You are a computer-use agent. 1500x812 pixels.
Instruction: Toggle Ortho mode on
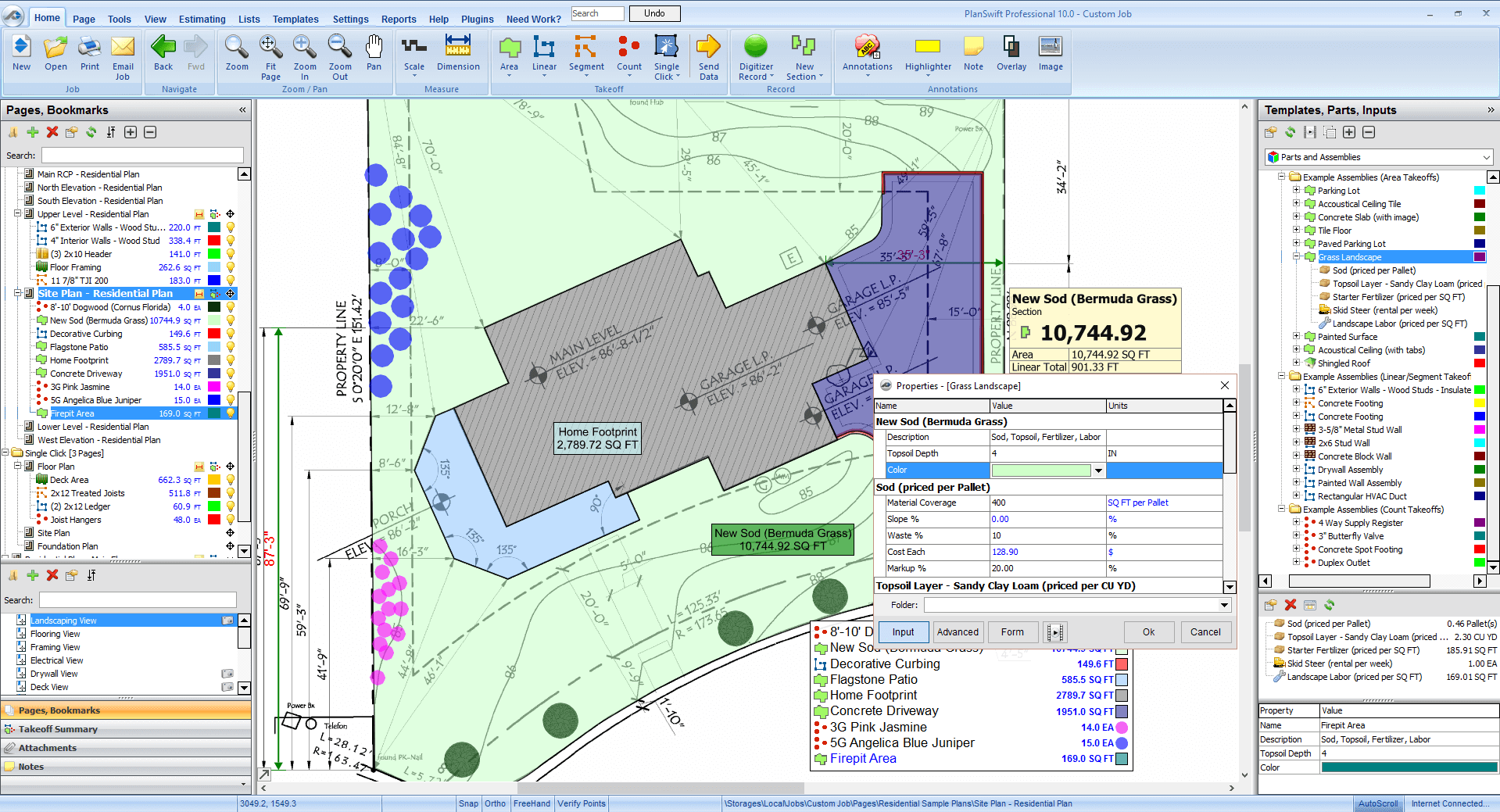pyautogui.click(x=496, y=803)
